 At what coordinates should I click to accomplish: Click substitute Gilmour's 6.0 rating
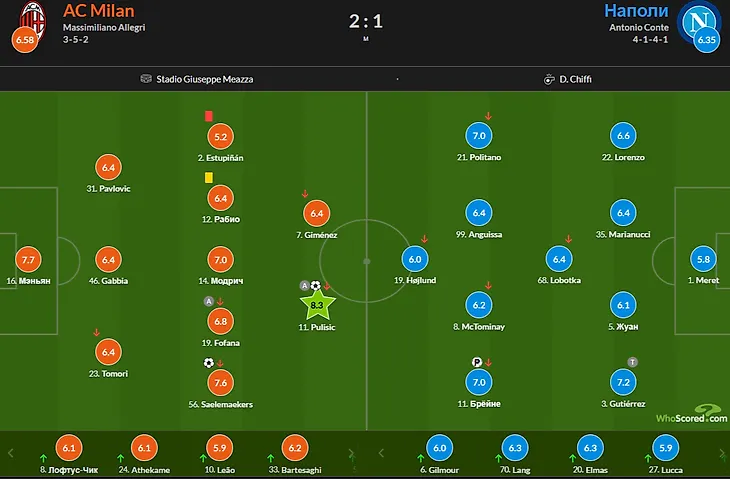click(439, 449)
